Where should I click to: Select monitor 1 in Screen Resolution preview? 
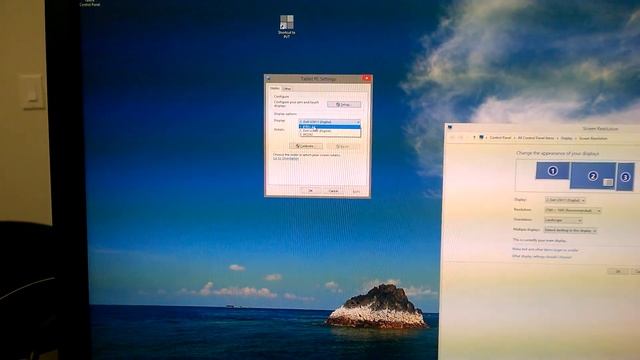553,171
